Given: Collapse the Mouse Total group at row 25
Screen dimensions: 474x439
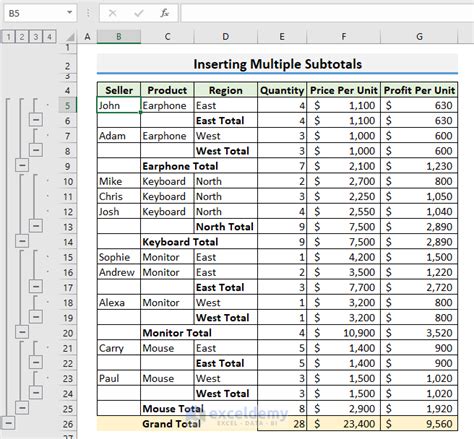Looking at the screenshot, I should tap(22, 408).
